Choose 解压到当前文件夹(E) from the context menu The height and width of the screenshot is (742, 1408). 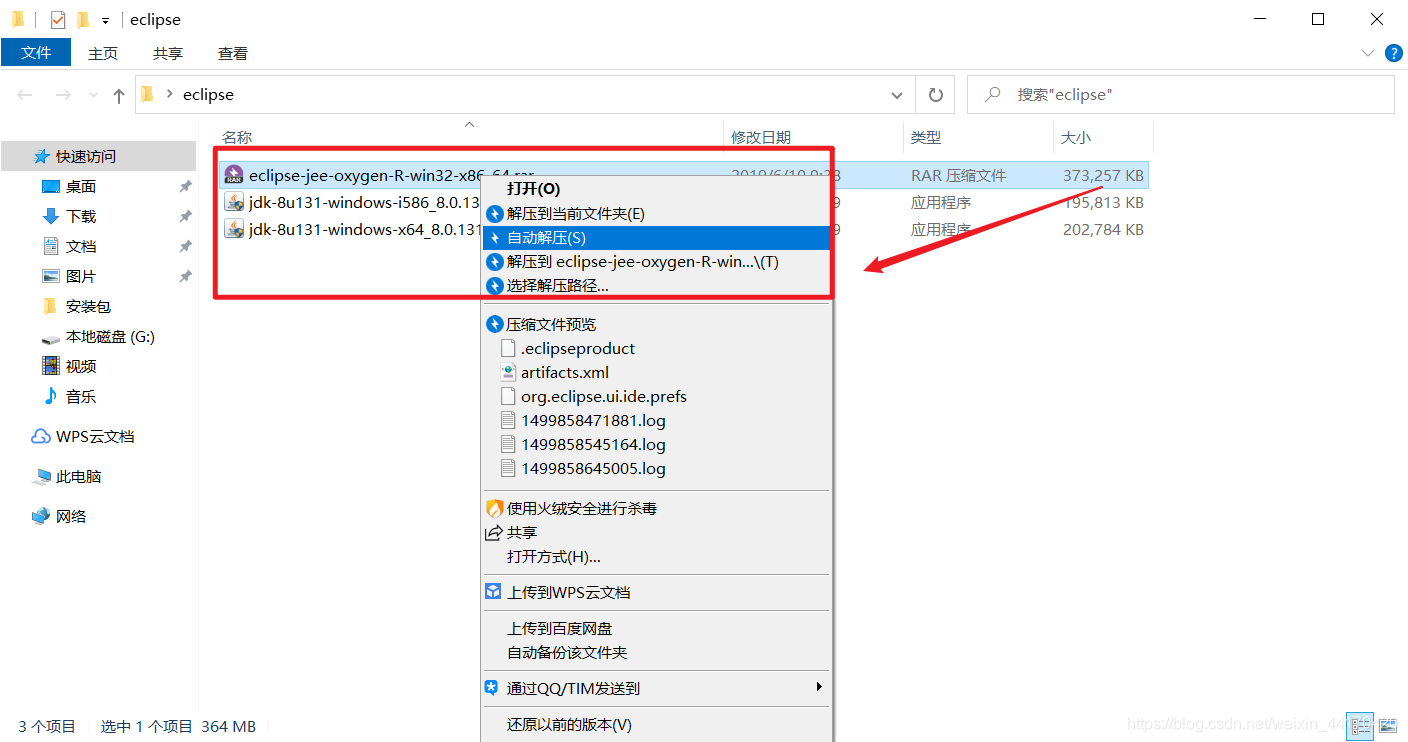656,213
